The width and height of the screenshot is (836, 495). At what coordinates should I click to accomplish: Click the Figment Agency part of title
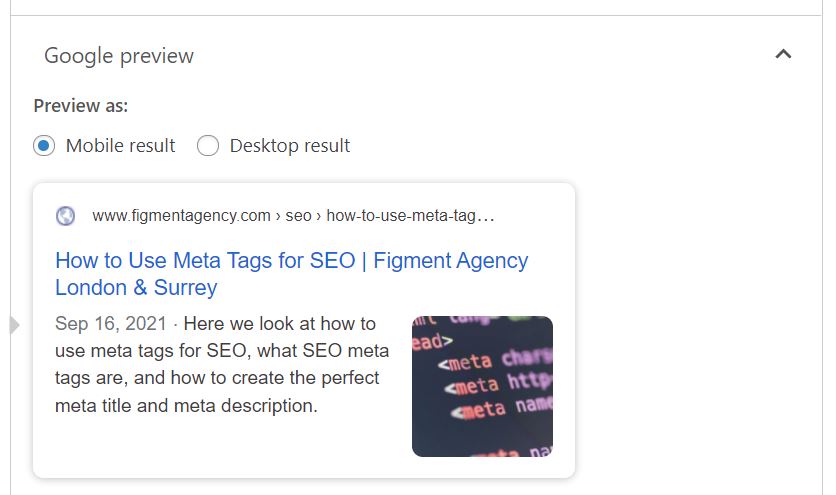click(451, 260)
